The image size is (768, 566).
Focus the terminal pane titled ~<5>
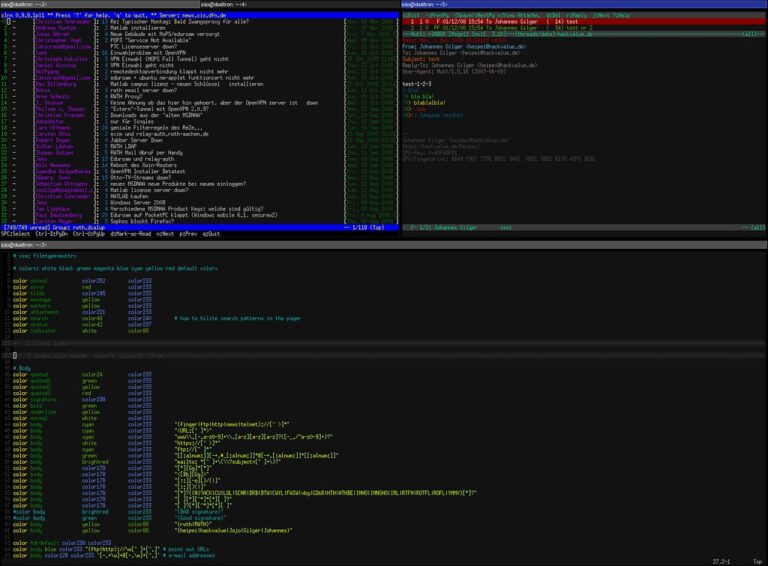584,4
